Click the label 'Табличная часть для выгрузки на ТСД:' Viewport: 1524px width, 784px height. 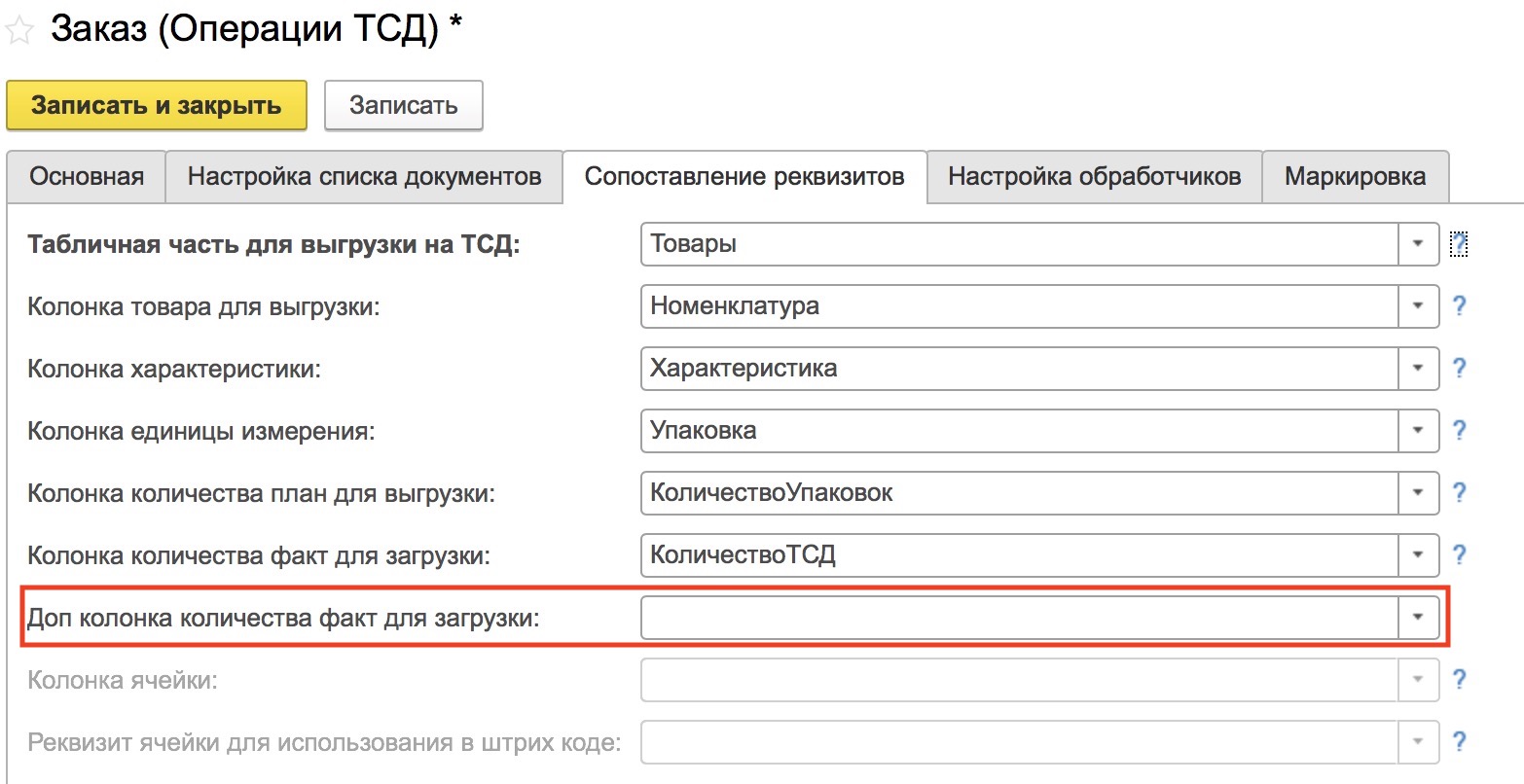tap(273, 244)
